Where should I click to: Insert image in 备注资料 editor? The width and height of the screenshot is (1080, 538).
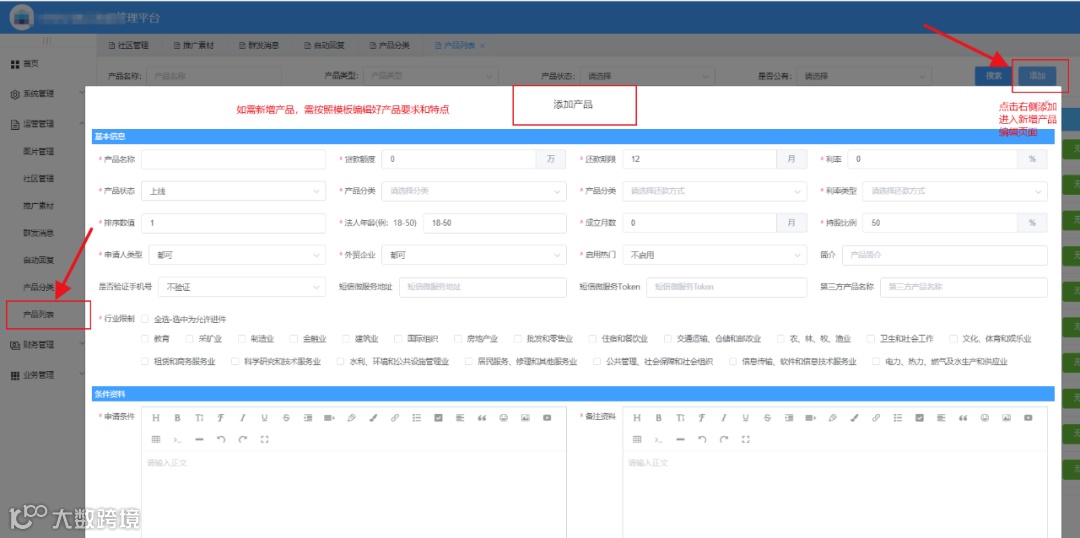click(x=1006, y=417)
